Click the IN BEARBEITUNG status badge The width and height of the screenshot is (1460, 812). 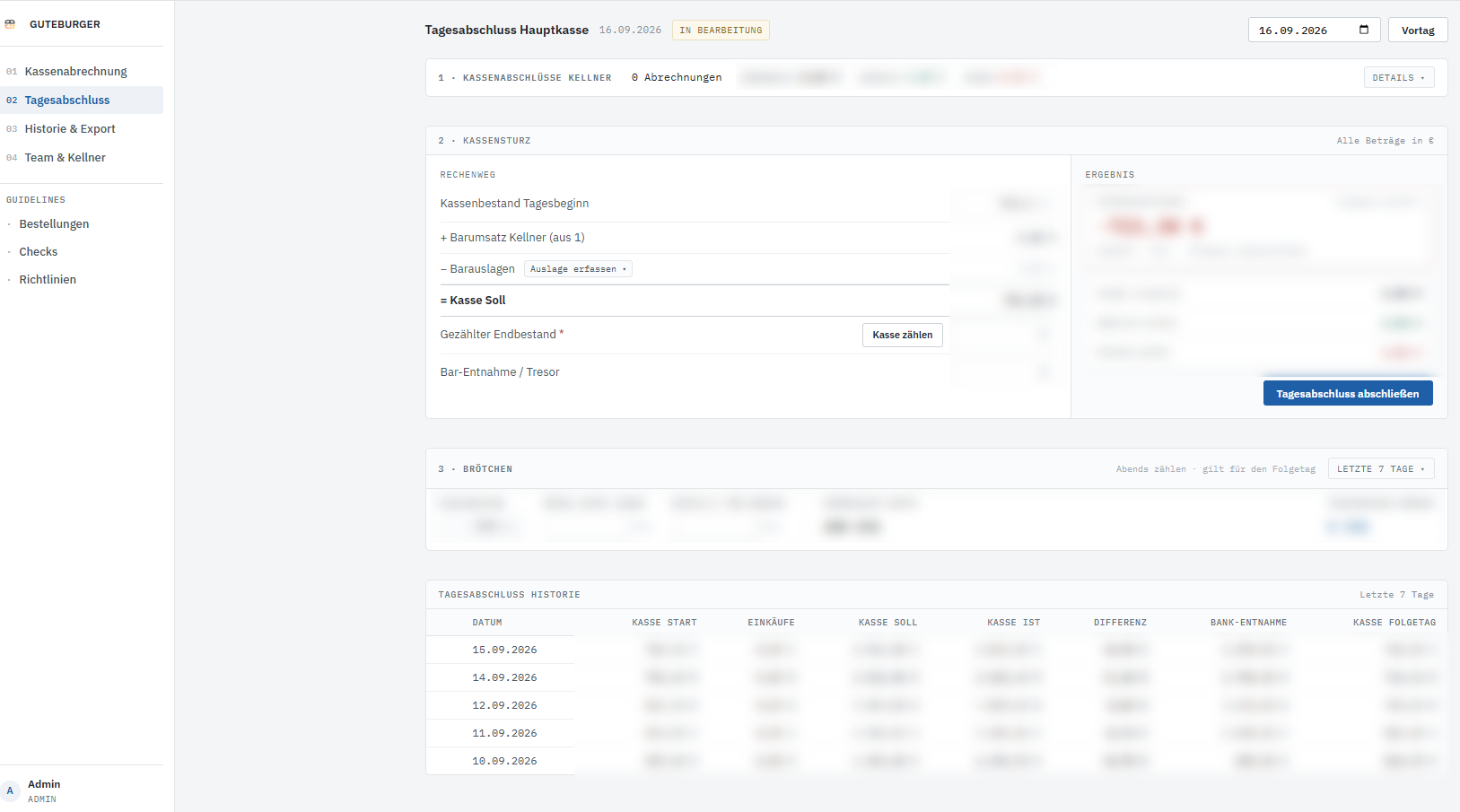coord(721,30)
